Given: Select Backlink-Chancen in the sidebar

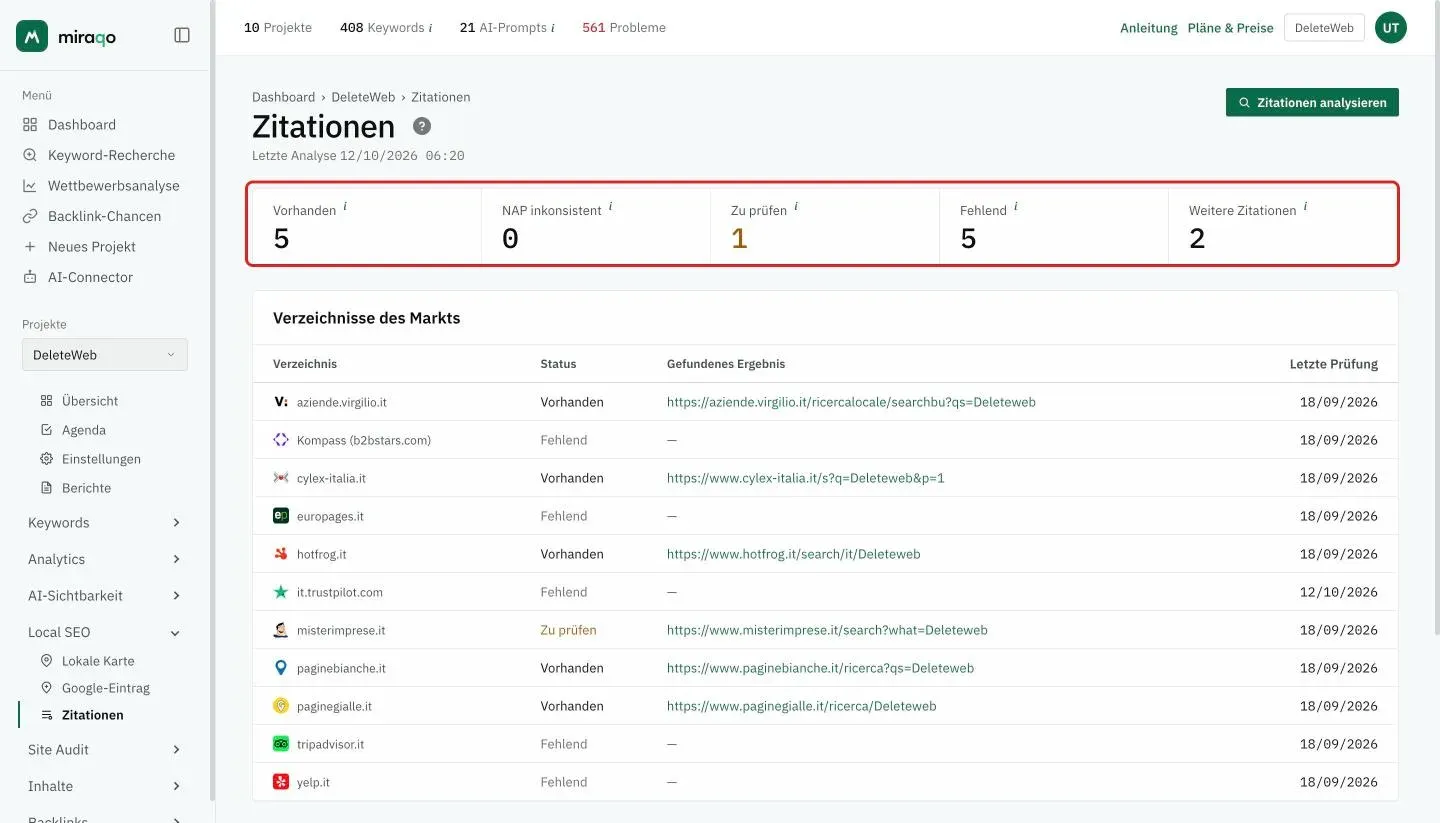Looking at the screenshot, I should click(x=105, y=216).
